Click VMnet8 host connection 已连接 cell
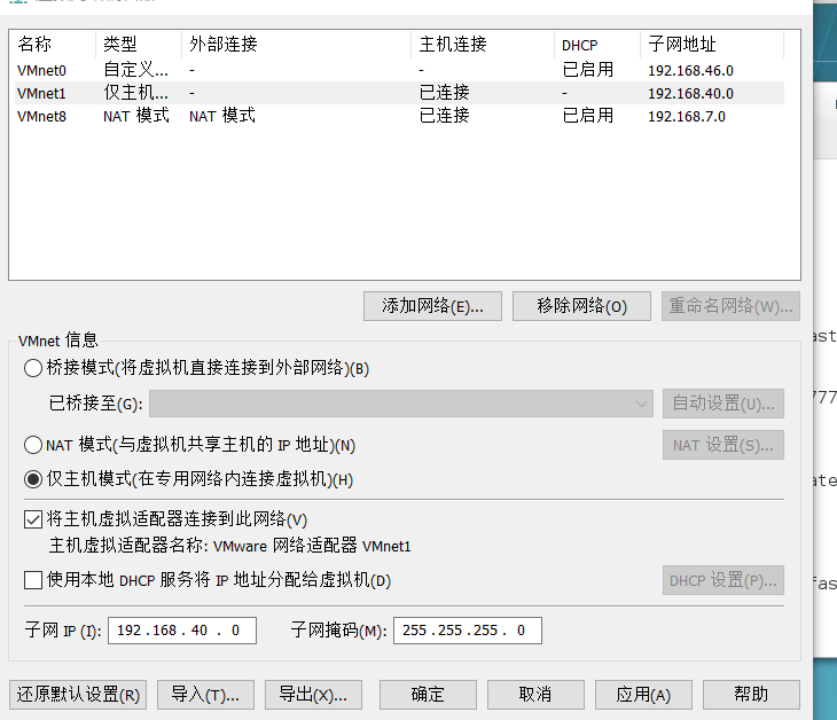 (x=444, y=116)
